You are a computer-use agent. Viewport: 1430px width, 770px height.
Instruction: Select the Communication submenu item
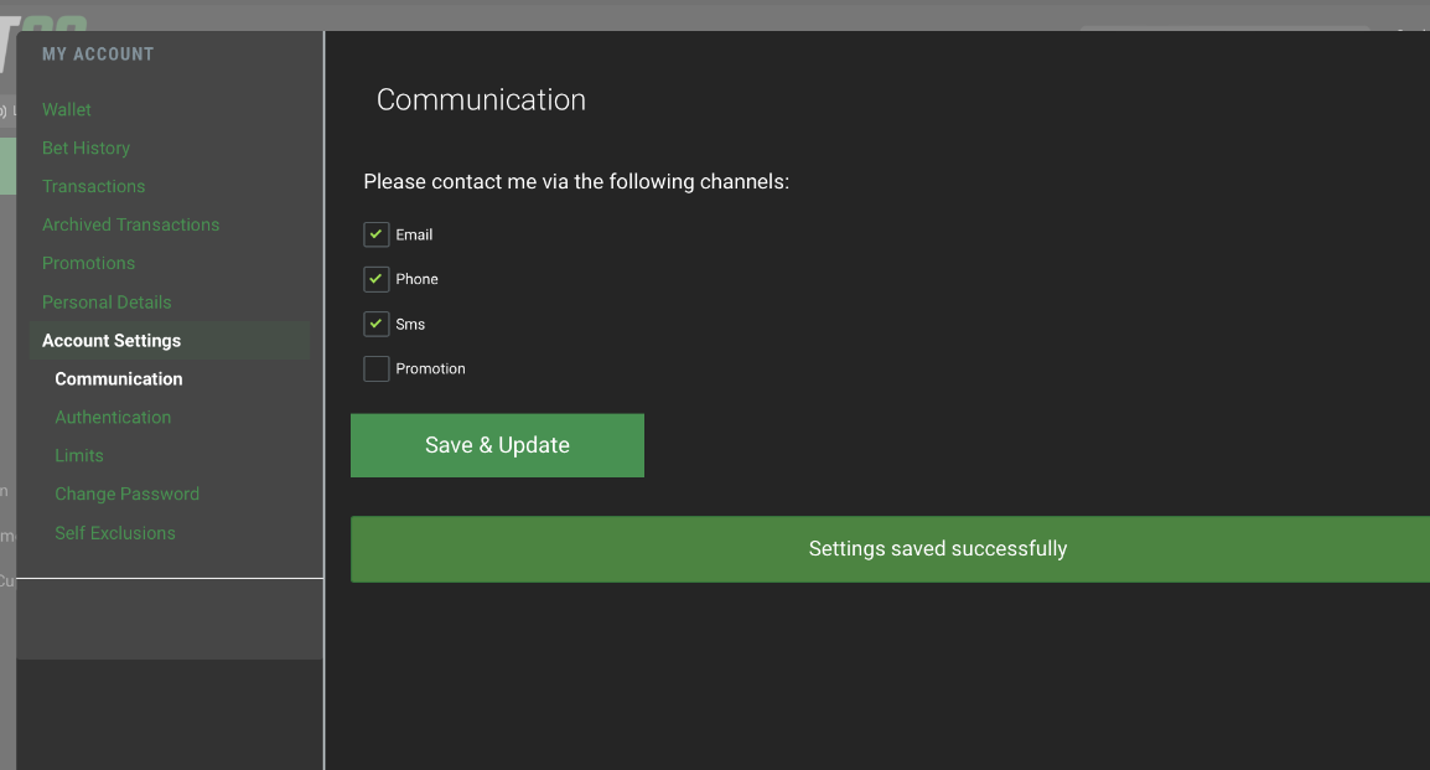(x=118, y=379)
